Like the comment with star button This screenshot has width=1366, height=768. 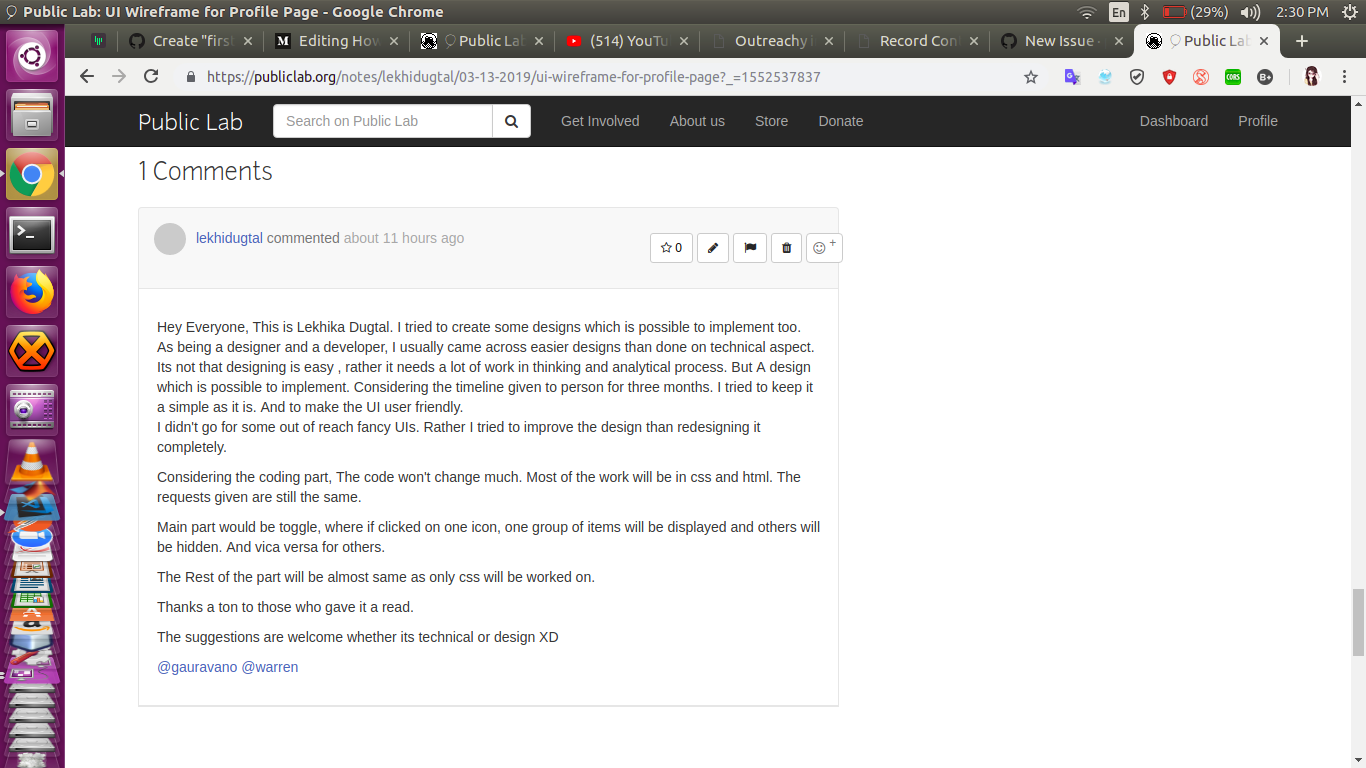pos(671,248)
